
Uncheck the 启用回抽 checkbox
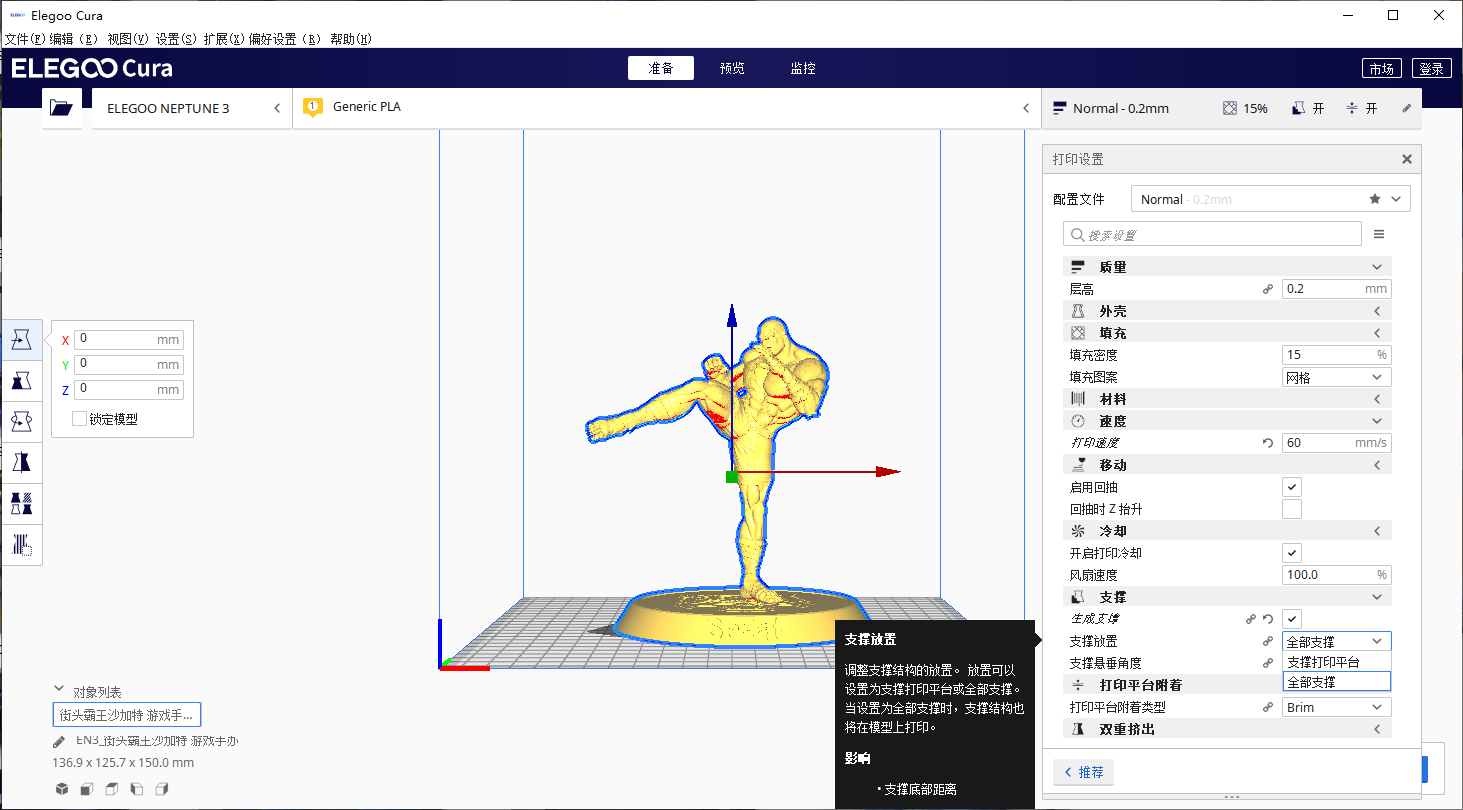pyautogui.click(x=1292, y=487)
